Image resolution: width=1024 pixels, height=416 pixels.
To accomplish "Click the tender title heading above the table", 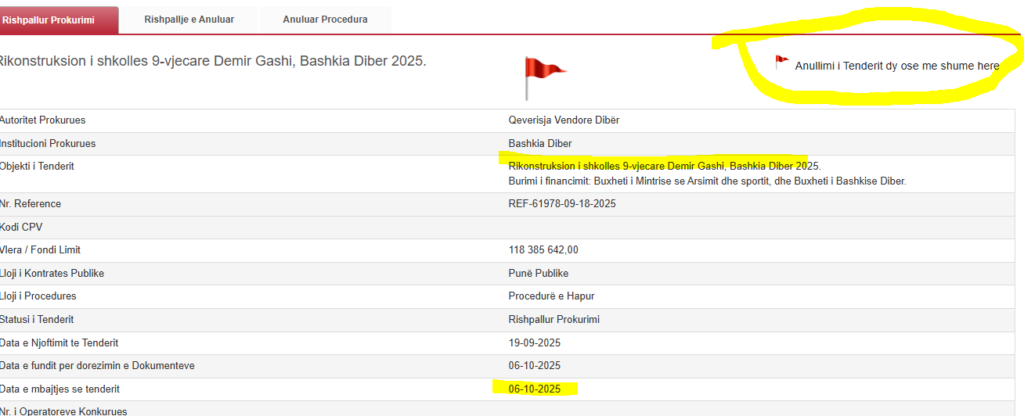I will 212,61.
